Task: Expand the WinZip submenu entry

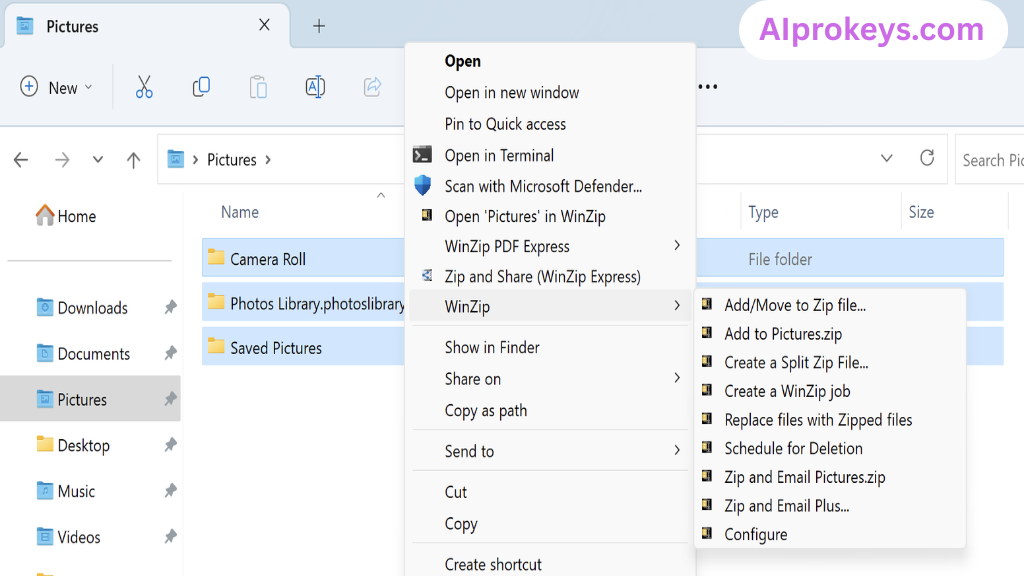Action: [549, 306]
